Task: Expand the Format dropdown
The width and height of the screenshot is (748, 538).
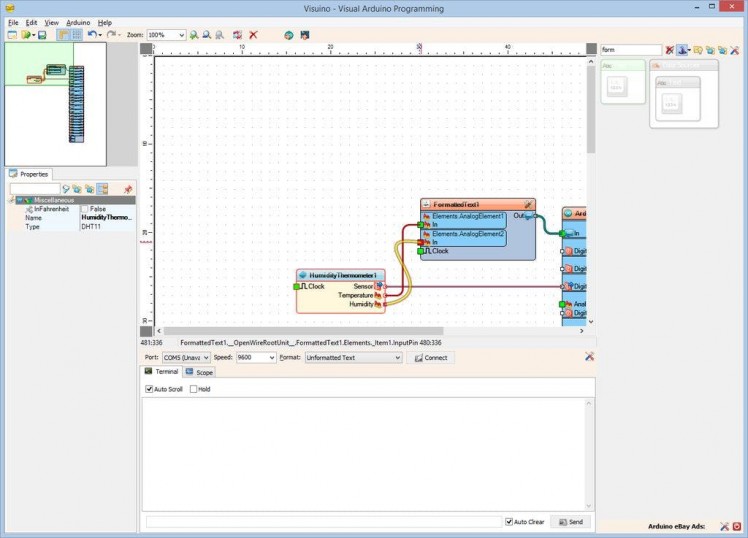Action: (396, 357)
